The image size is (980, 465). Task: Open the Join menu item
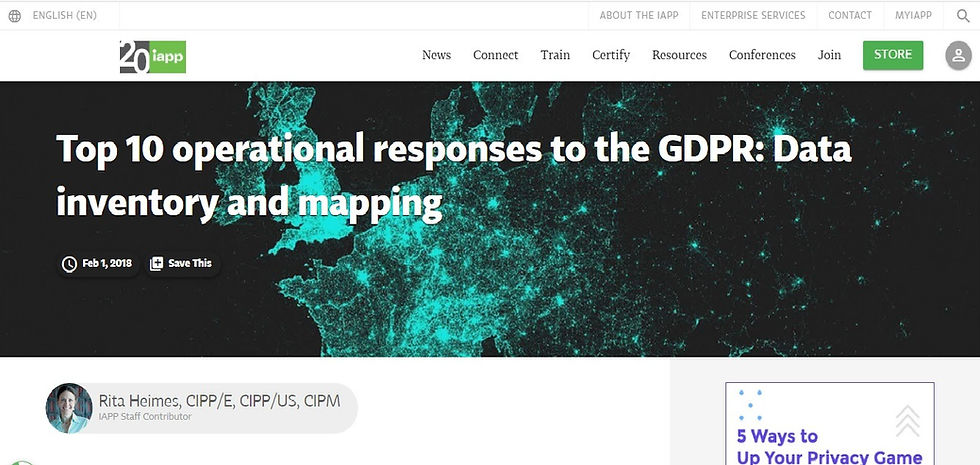[x=829, y=55]
